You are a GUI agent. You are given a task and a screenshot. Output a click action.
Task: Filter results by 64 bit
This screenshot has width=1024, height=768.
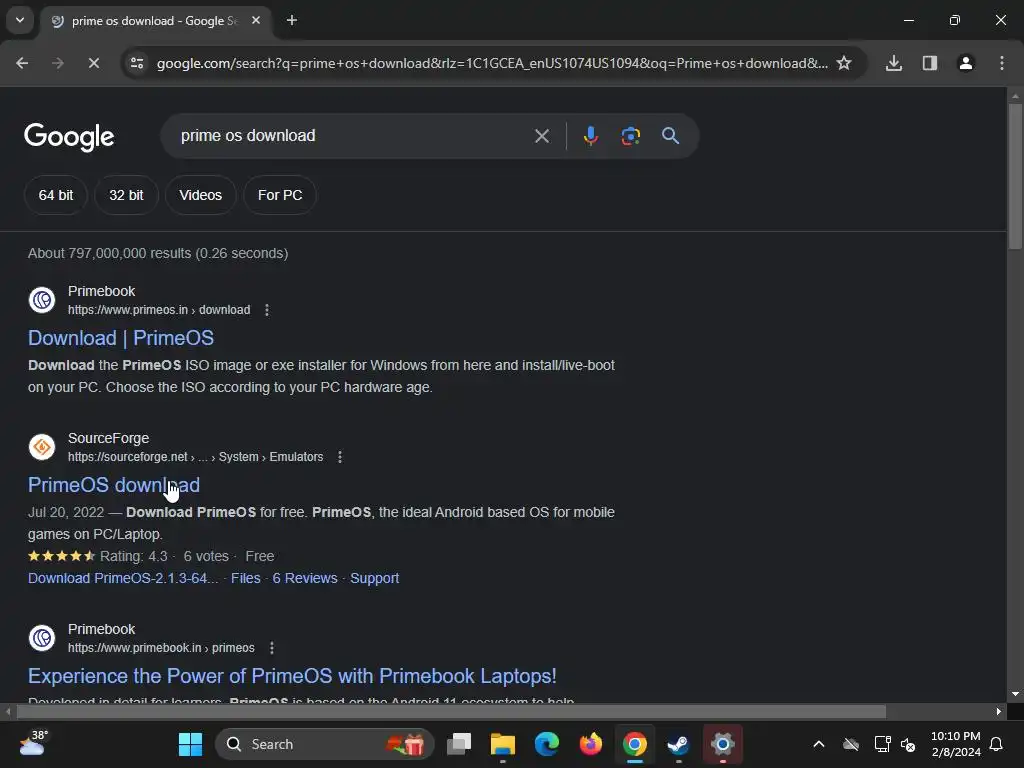[56, 195]
